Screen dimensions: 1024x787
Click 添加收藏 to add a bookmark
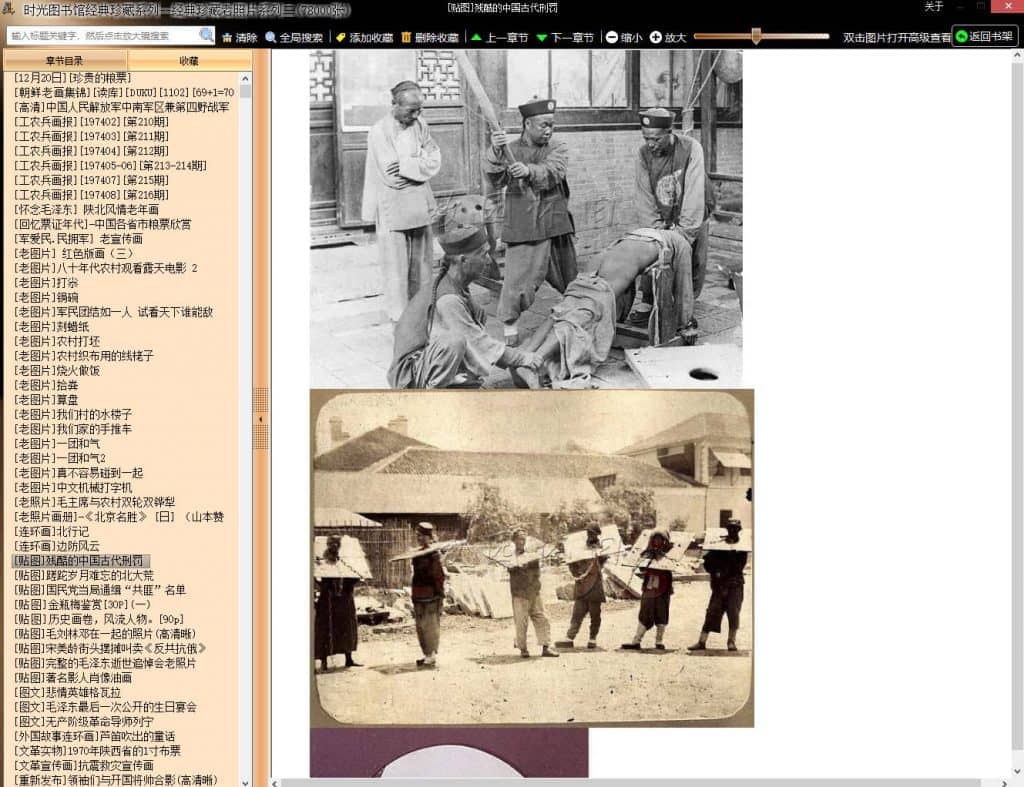[x=364, y=37]
